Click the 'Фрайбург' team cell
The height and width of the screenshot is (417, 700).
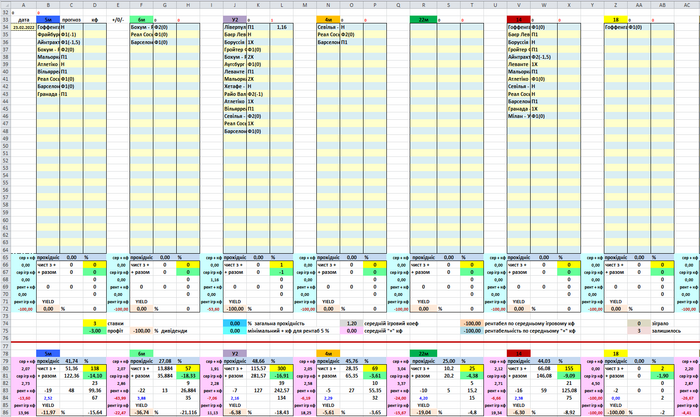[48, 34]
